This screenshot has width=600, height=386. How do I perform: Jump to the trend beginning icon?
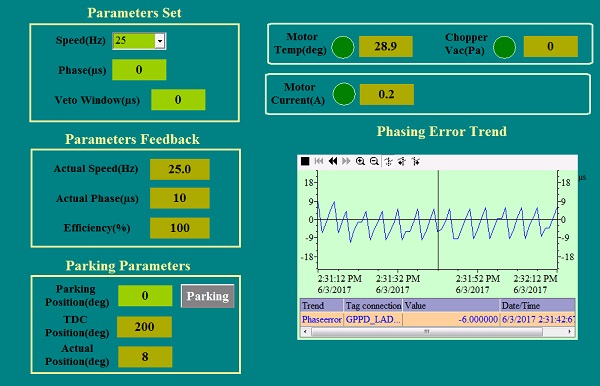tap(319, 161)
